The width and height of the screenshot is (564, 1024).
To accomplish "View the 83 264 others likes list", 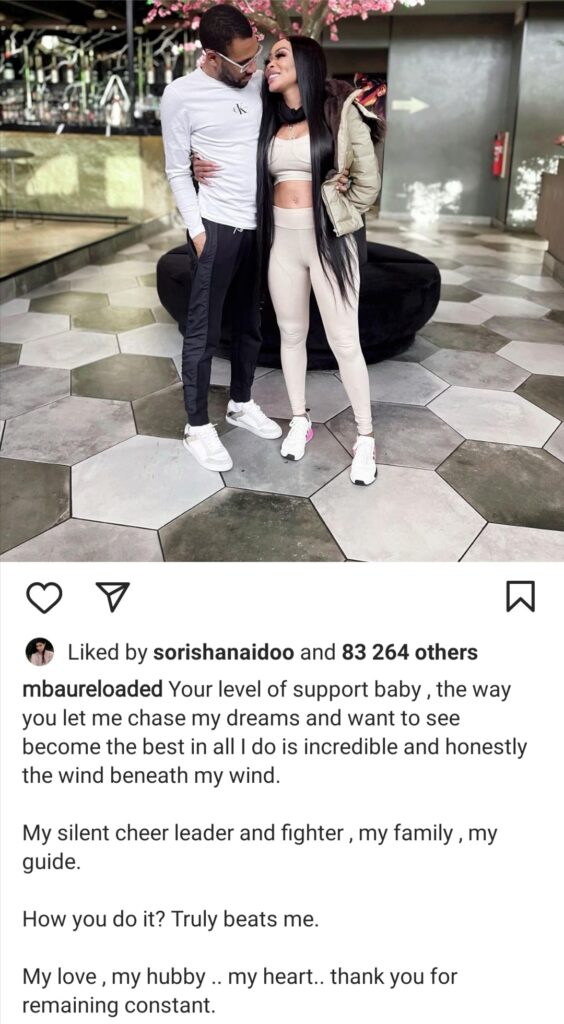I will pyautogui.click(x=409, y=652).
